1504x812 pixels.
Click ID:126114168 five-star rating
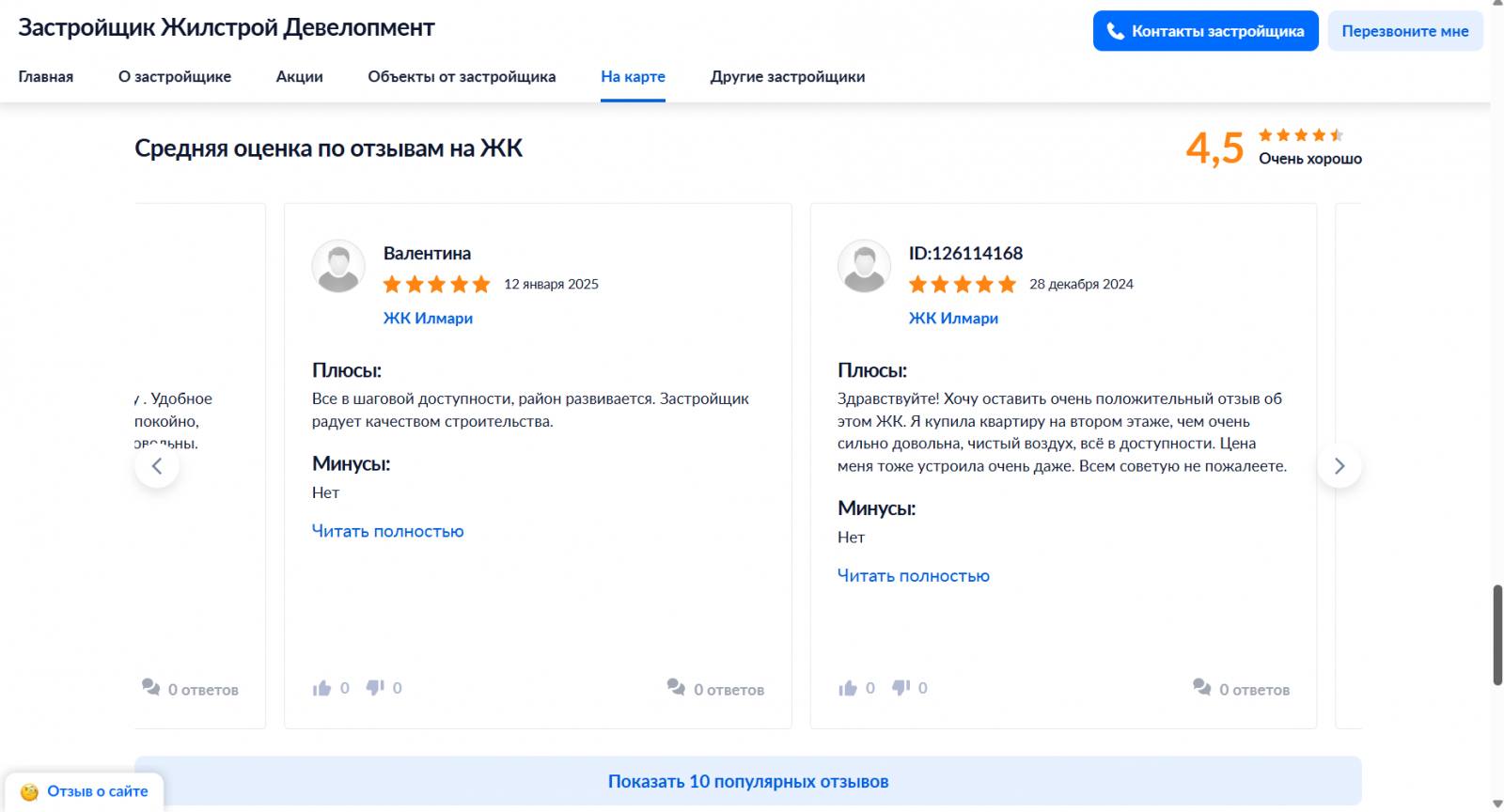click(x=963, y=284)
